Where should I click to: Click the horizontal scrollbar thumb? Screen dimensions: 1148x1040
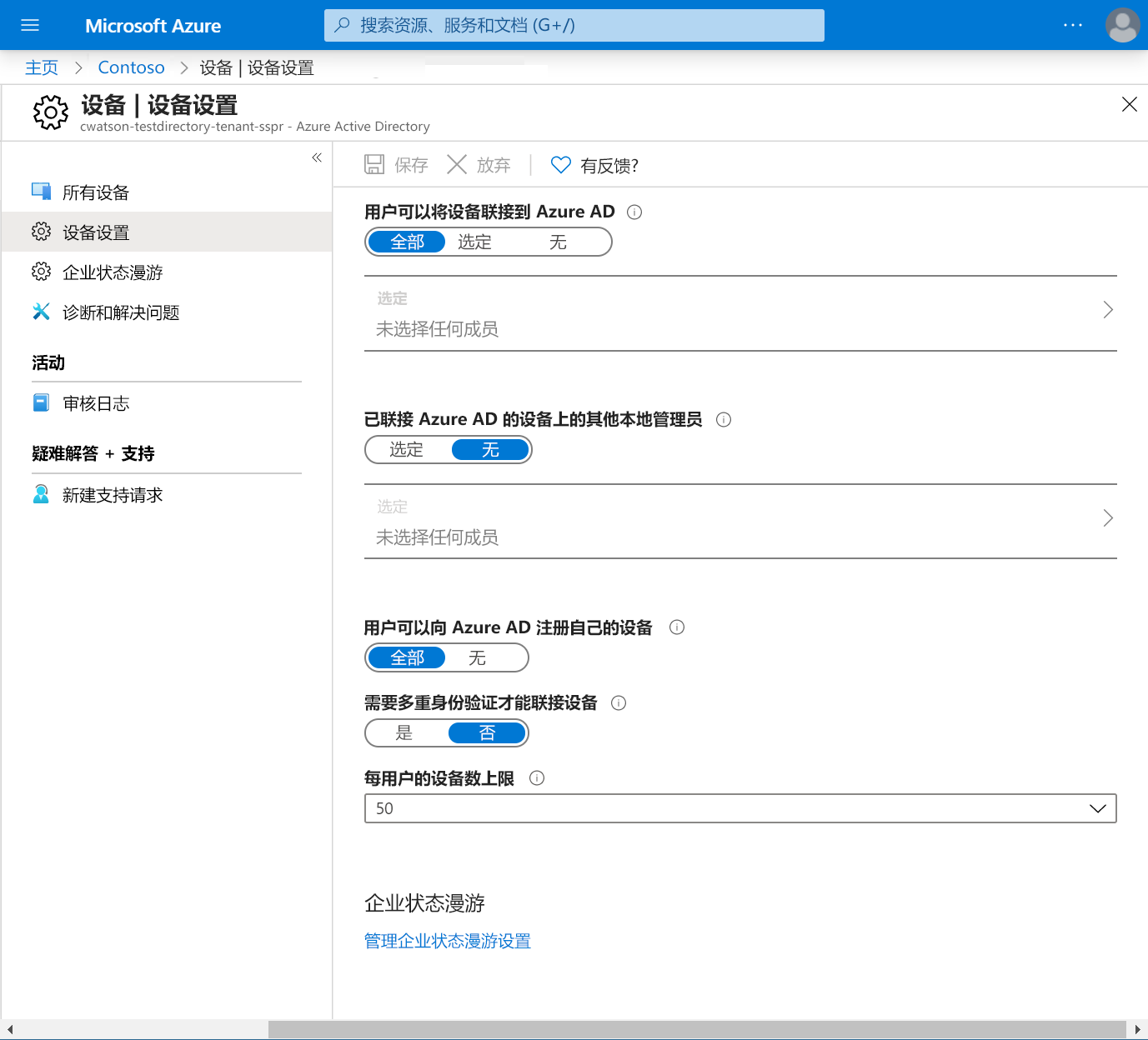click(x=697, y=1030)
